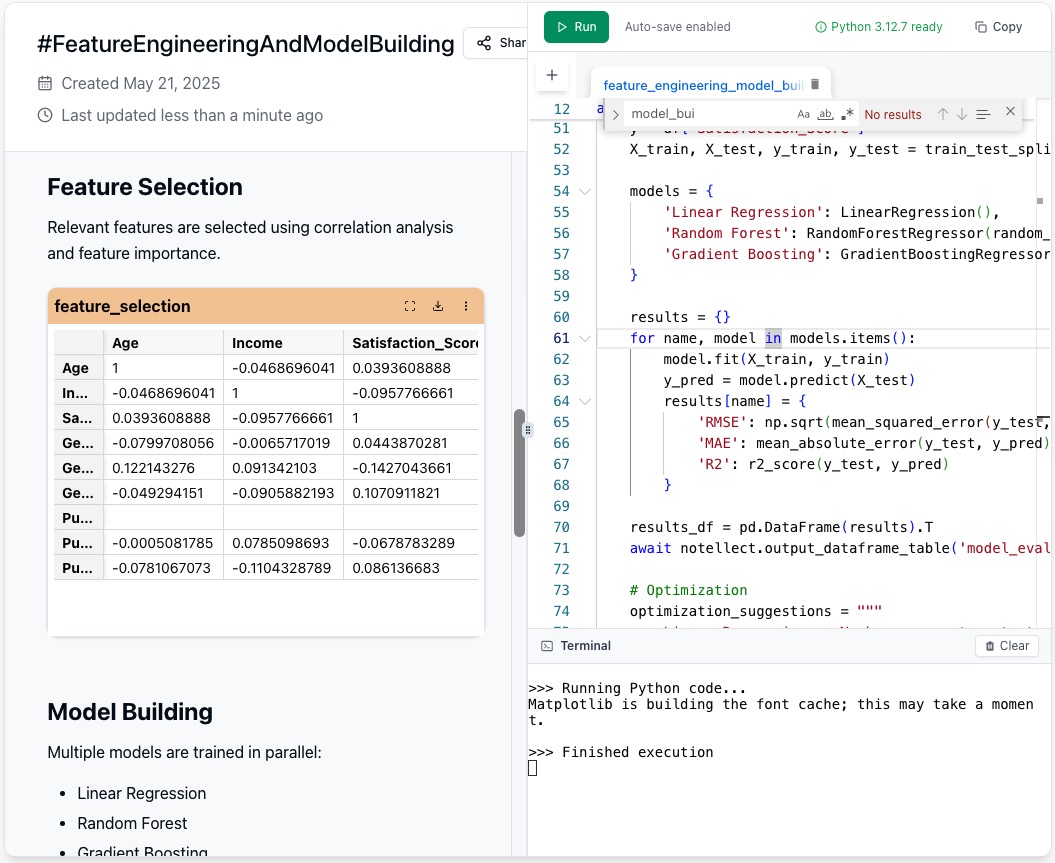Open feature_selection table more options menu
This screenshot has height=863, width=1055.
[x=466, y=306]
